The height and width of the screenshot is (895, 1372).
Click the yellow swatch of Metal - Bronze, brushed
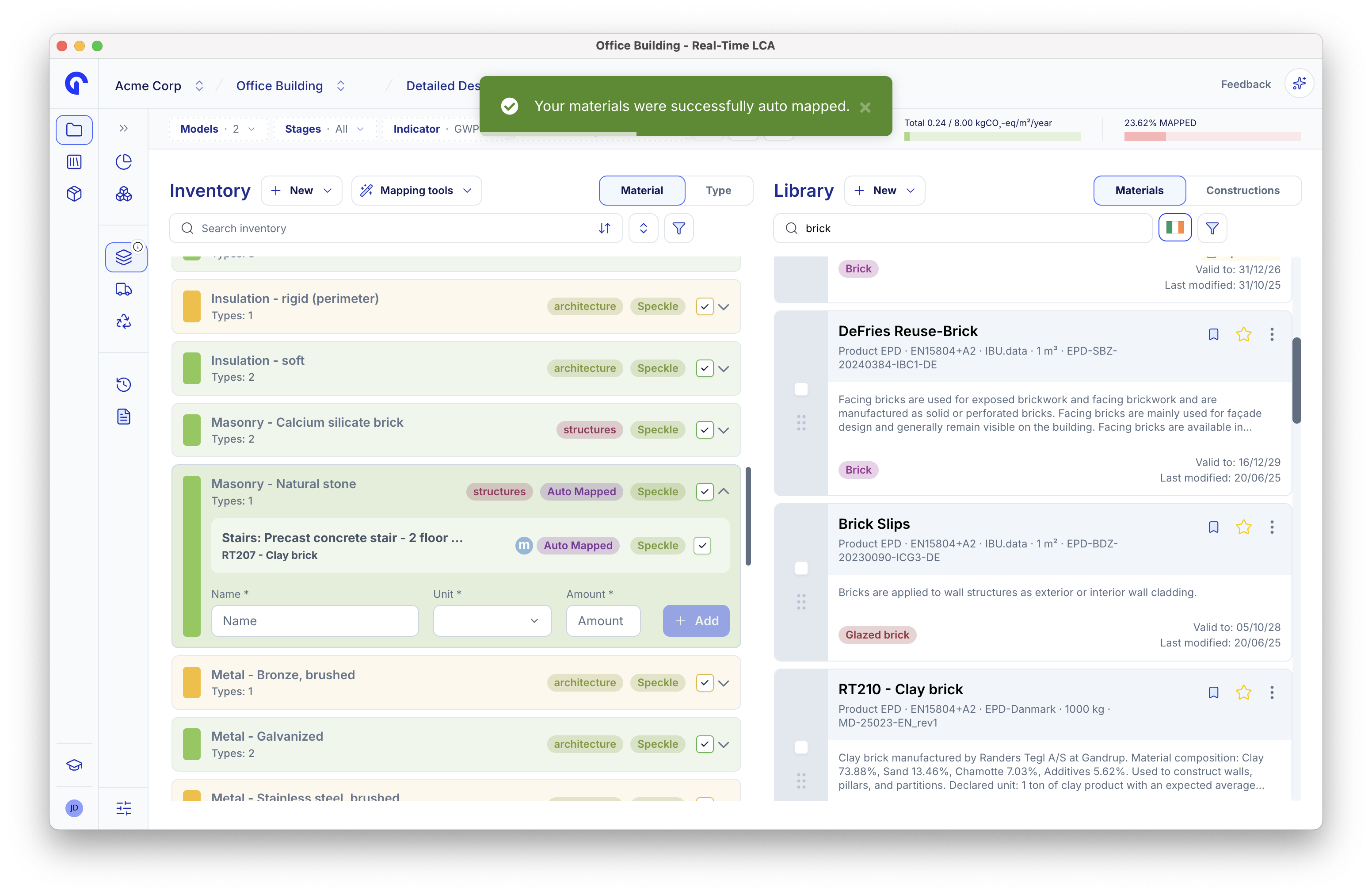click(x=191, y=682)
